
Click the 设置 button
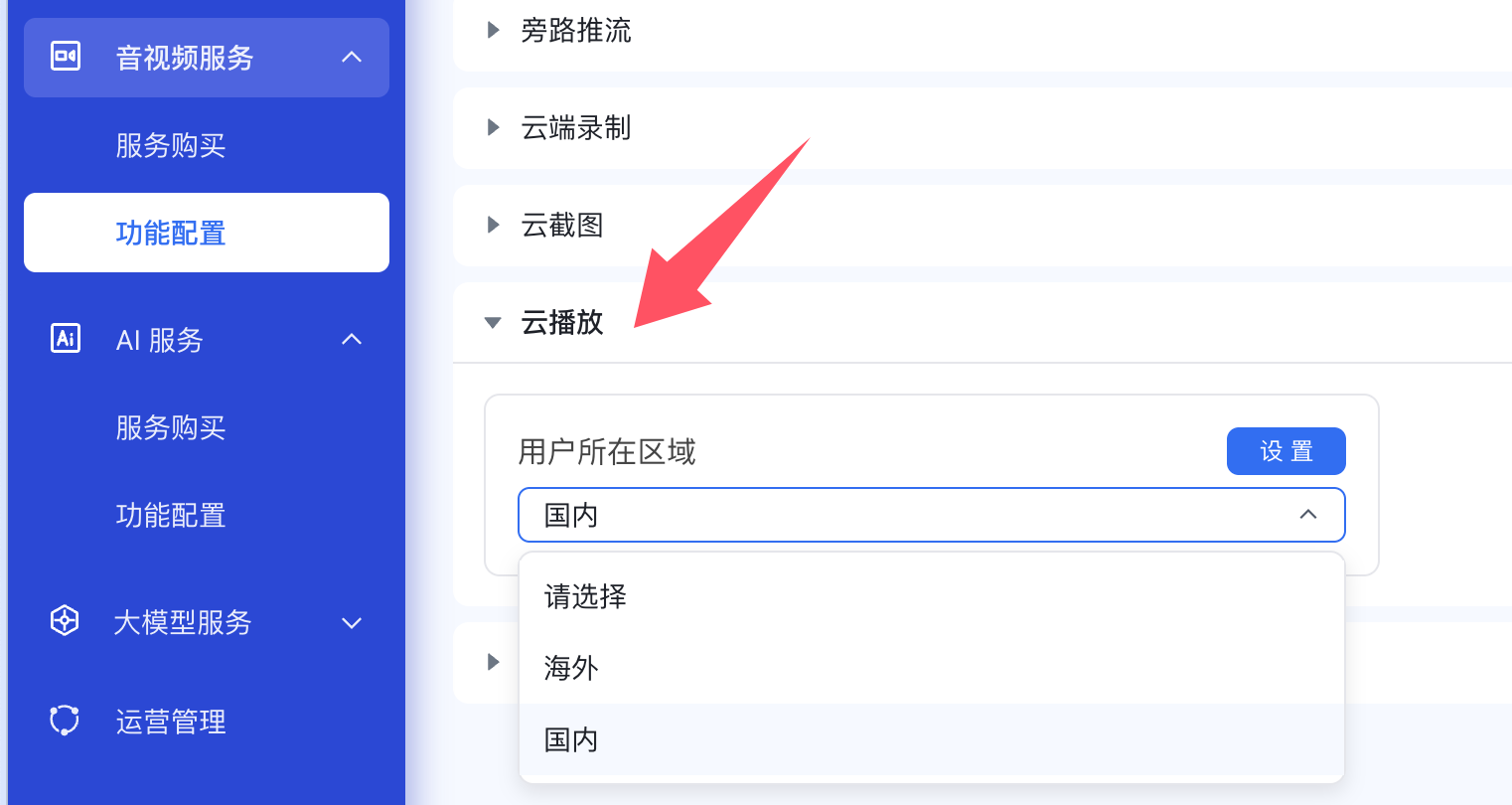(1285, 451)
